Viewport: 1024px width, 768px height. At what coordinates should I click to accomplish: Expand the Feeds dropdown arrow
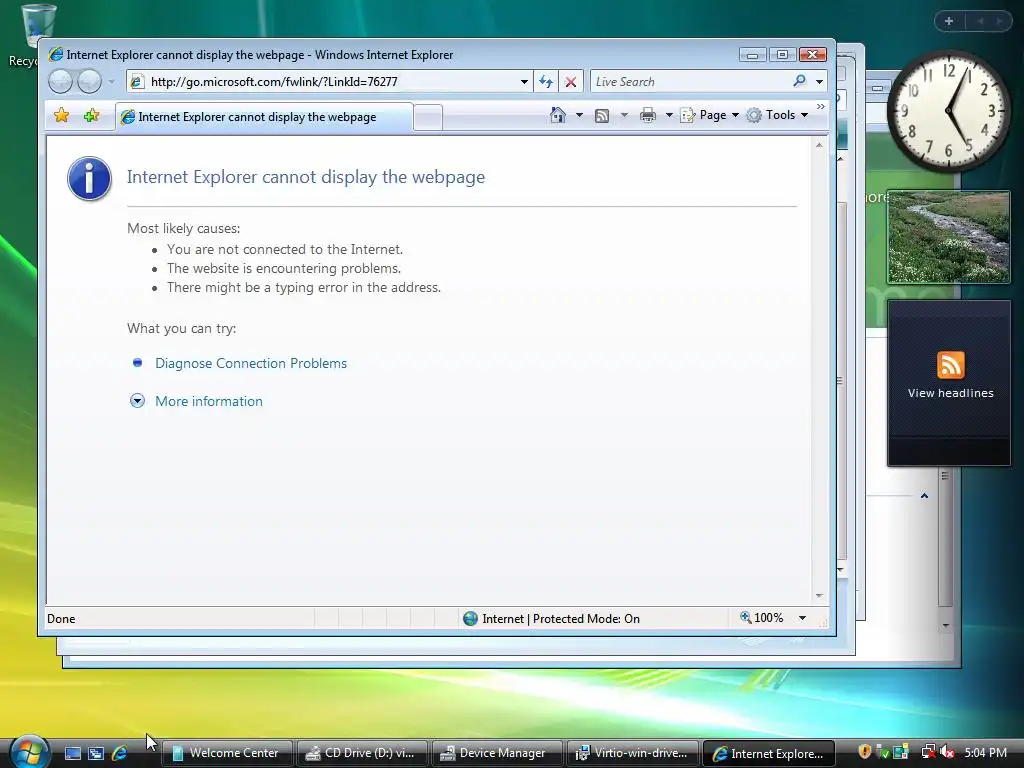click(x=624, y=115)
